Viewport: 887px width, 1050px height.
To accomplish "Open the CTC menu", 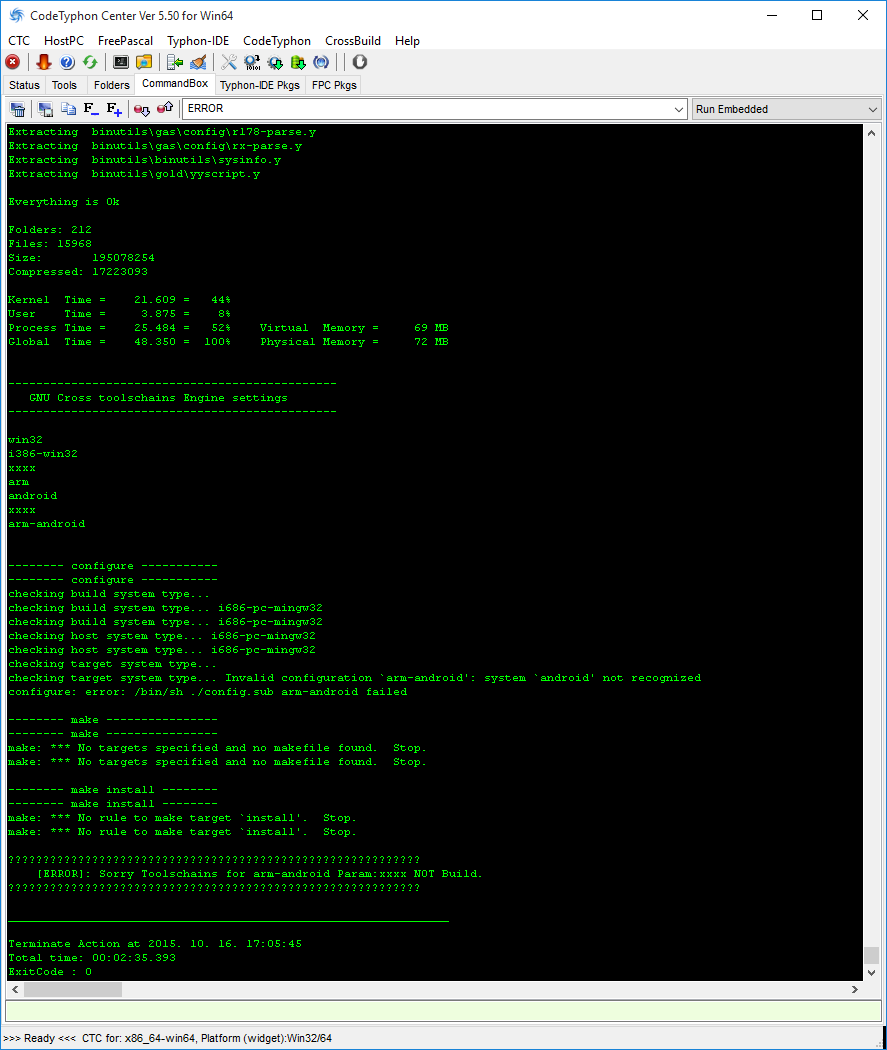I will (19, 41).
